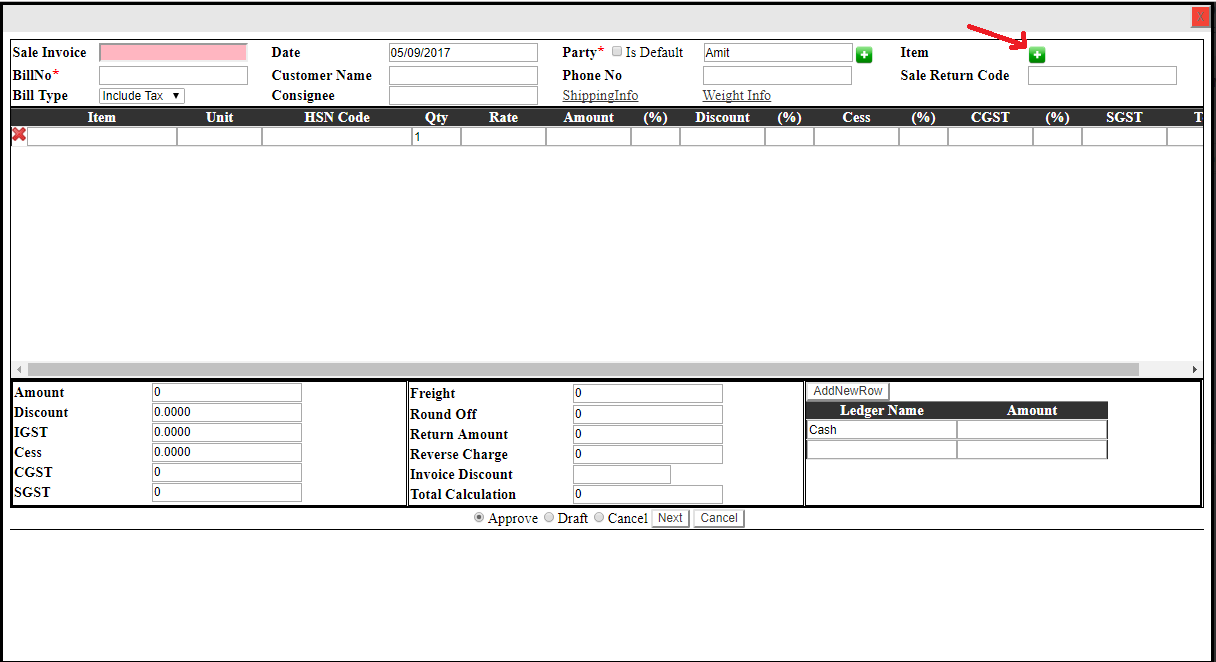The image size is (1216, 662).
Task: Click the green plus icon beside Party
Action: pos(864,55)
